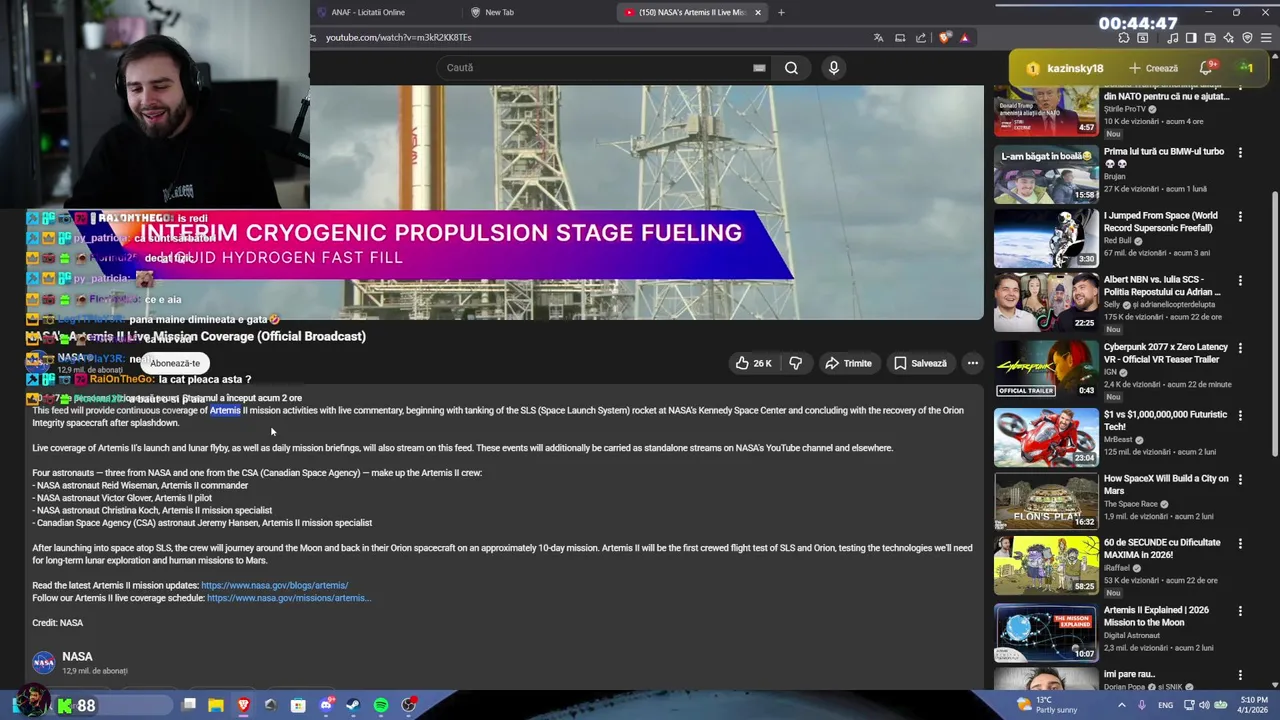Open the Leo AI sparkle icon
This screenshot has height=720, width=1280.
tap(1228, 38)
